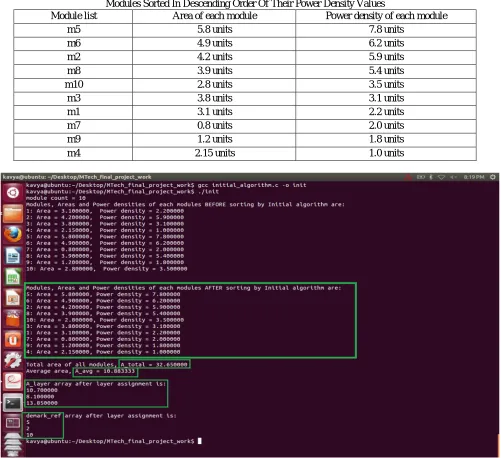Click the terminal prompt cursor on last line
Screen dimensions: 501x458
click(200, 441)
